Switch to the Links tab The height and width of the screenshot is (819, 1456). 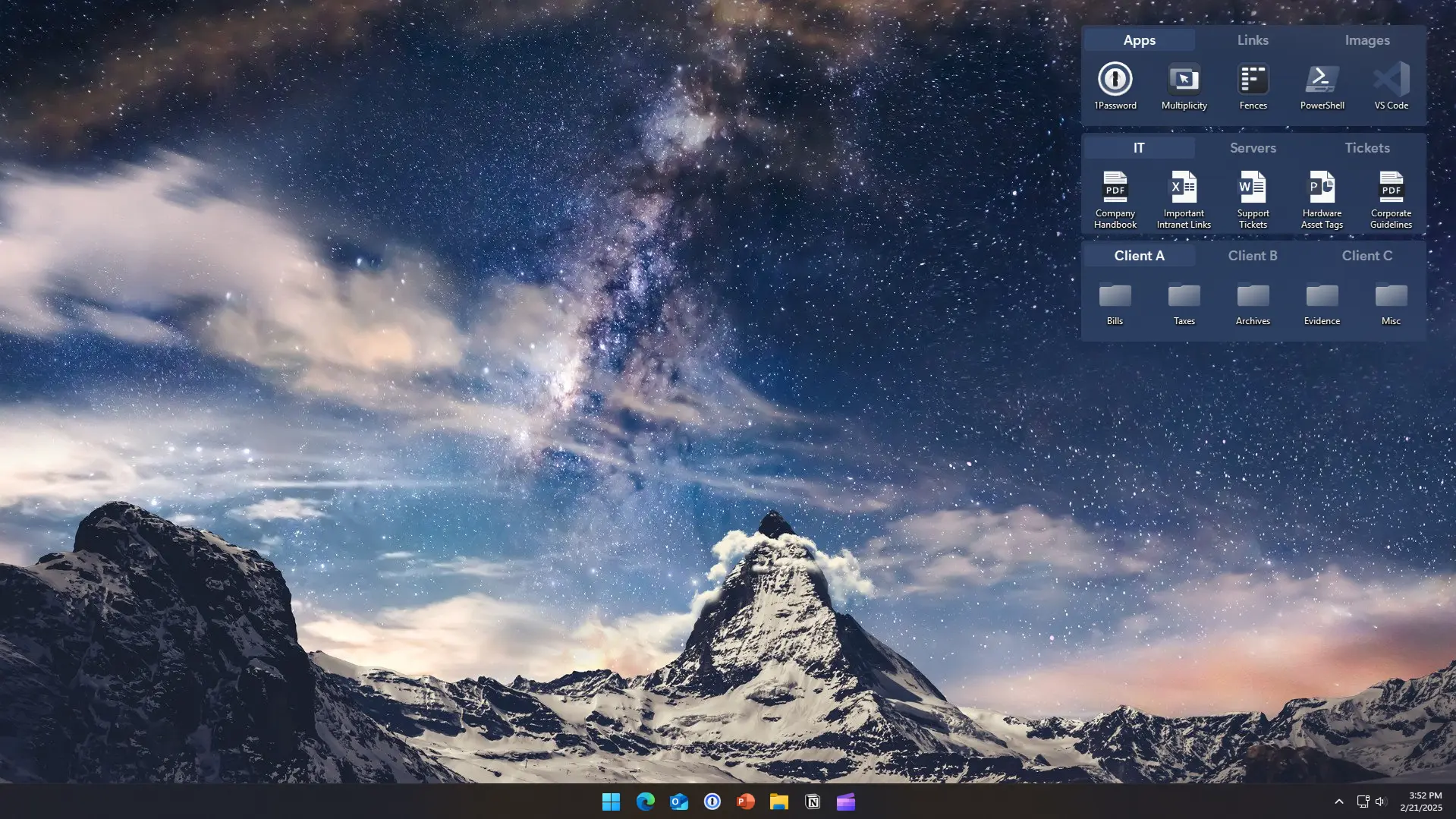1252,39
